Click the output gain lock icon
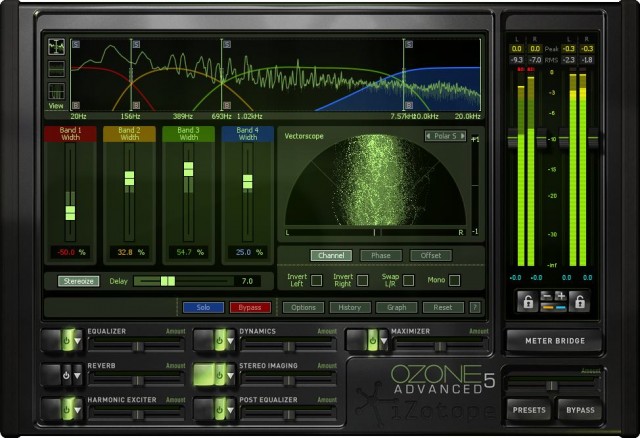This screenshot has width=640, height=438. click(x=579, y=300)
